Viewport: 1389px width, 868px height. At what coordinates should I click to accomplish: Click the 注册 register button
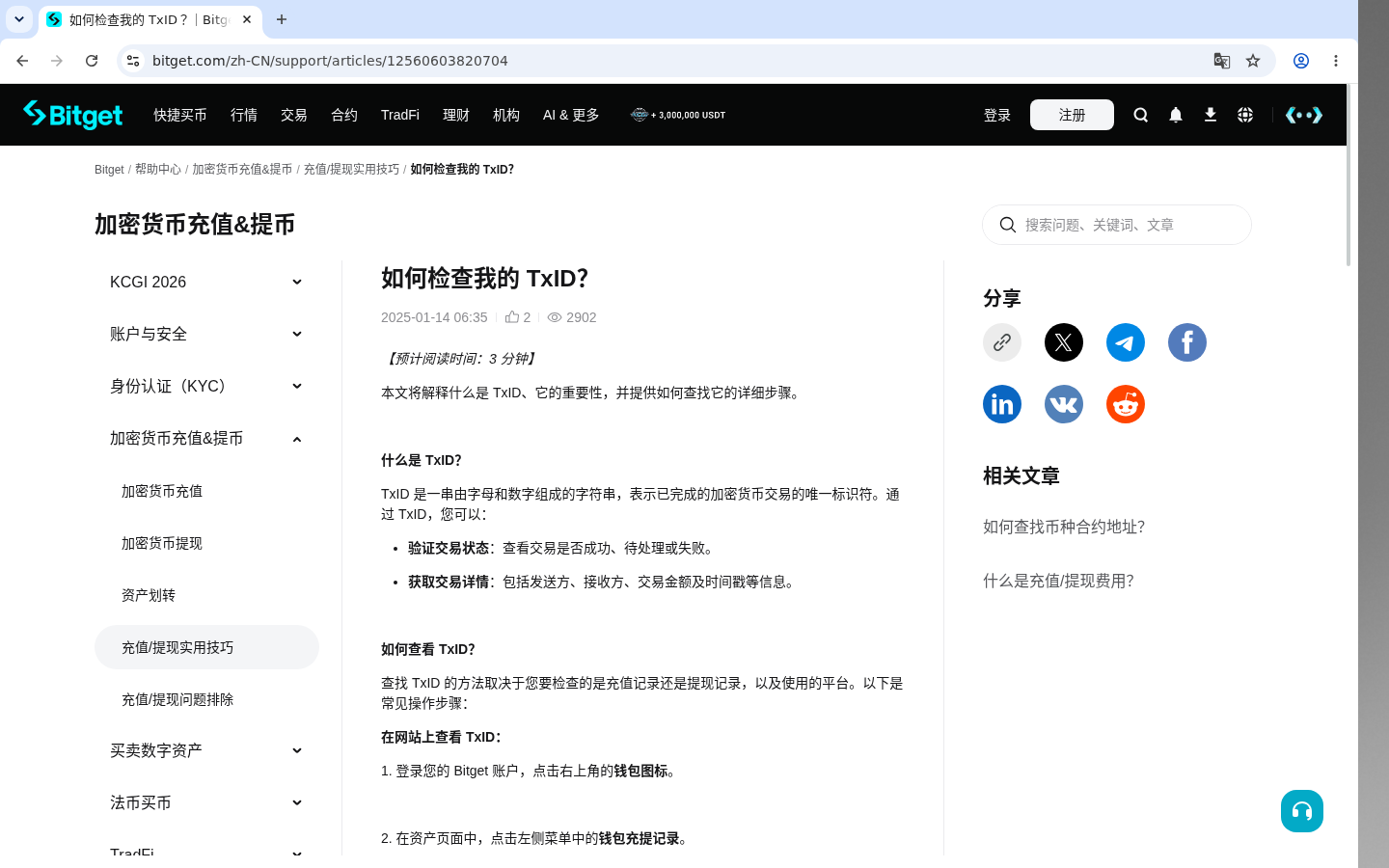tap(1072, 115)
